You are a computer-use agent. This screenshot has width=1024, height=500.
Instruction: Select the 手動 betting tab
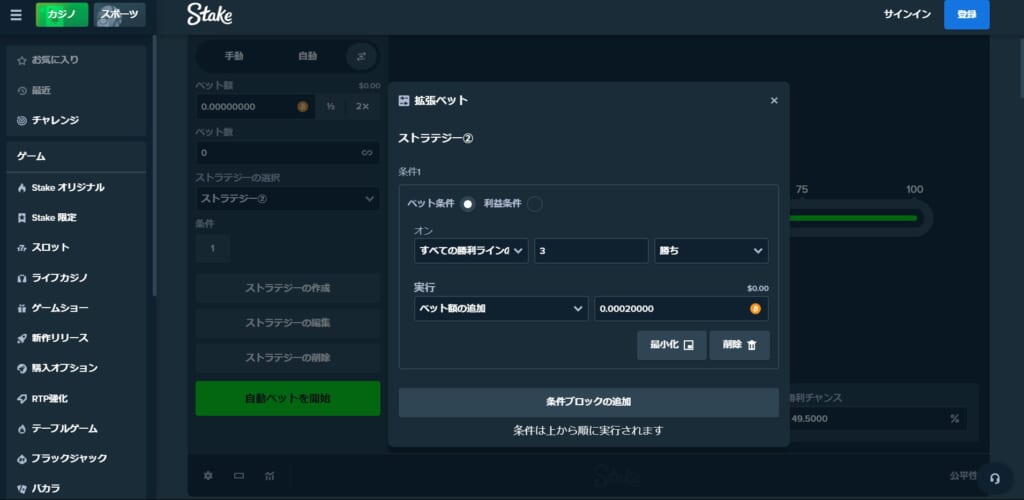coord(234,56)
